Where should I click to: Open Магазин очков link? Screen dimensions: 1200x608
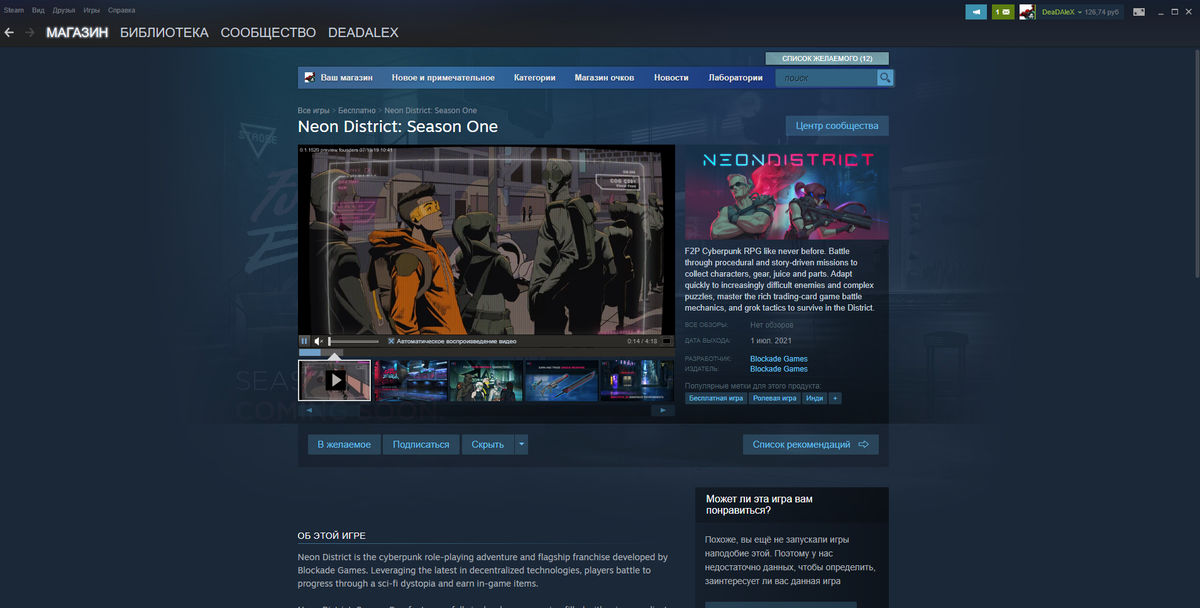pos(604,77)
